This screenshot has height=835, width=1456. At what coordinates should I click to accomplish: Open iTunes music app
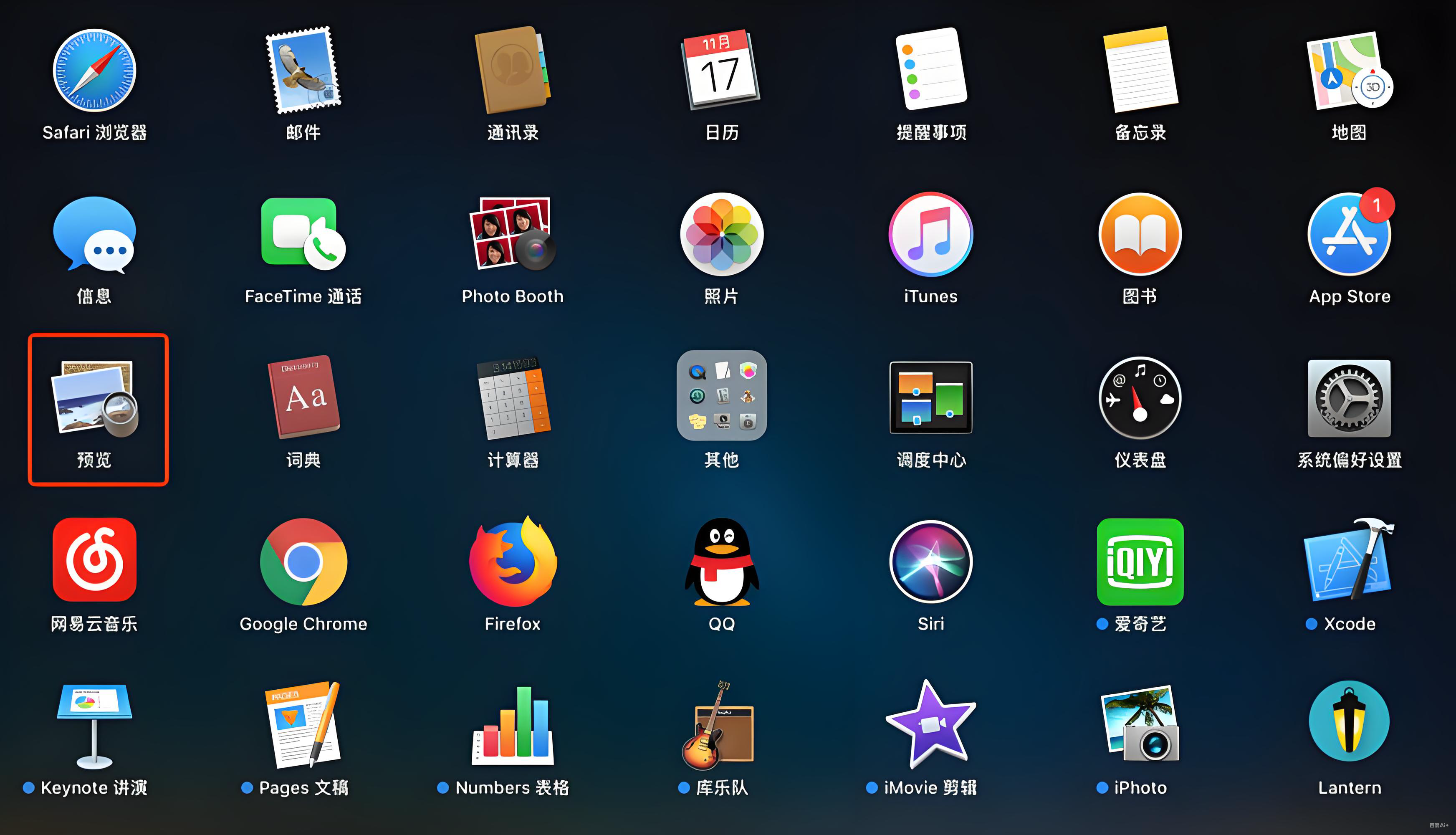point(930,234)
